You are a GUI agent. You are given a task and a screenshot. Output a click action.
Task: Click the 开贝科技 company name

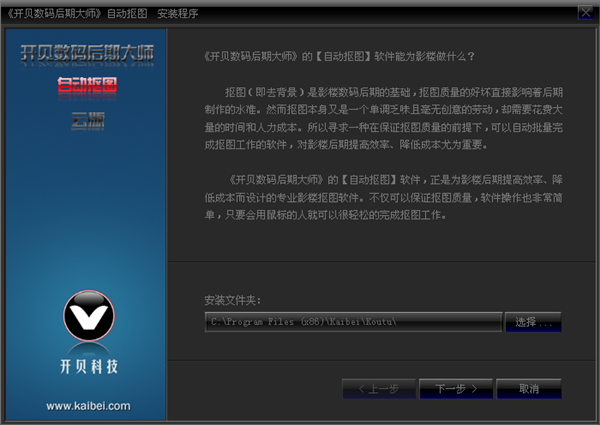pos(89,366)
